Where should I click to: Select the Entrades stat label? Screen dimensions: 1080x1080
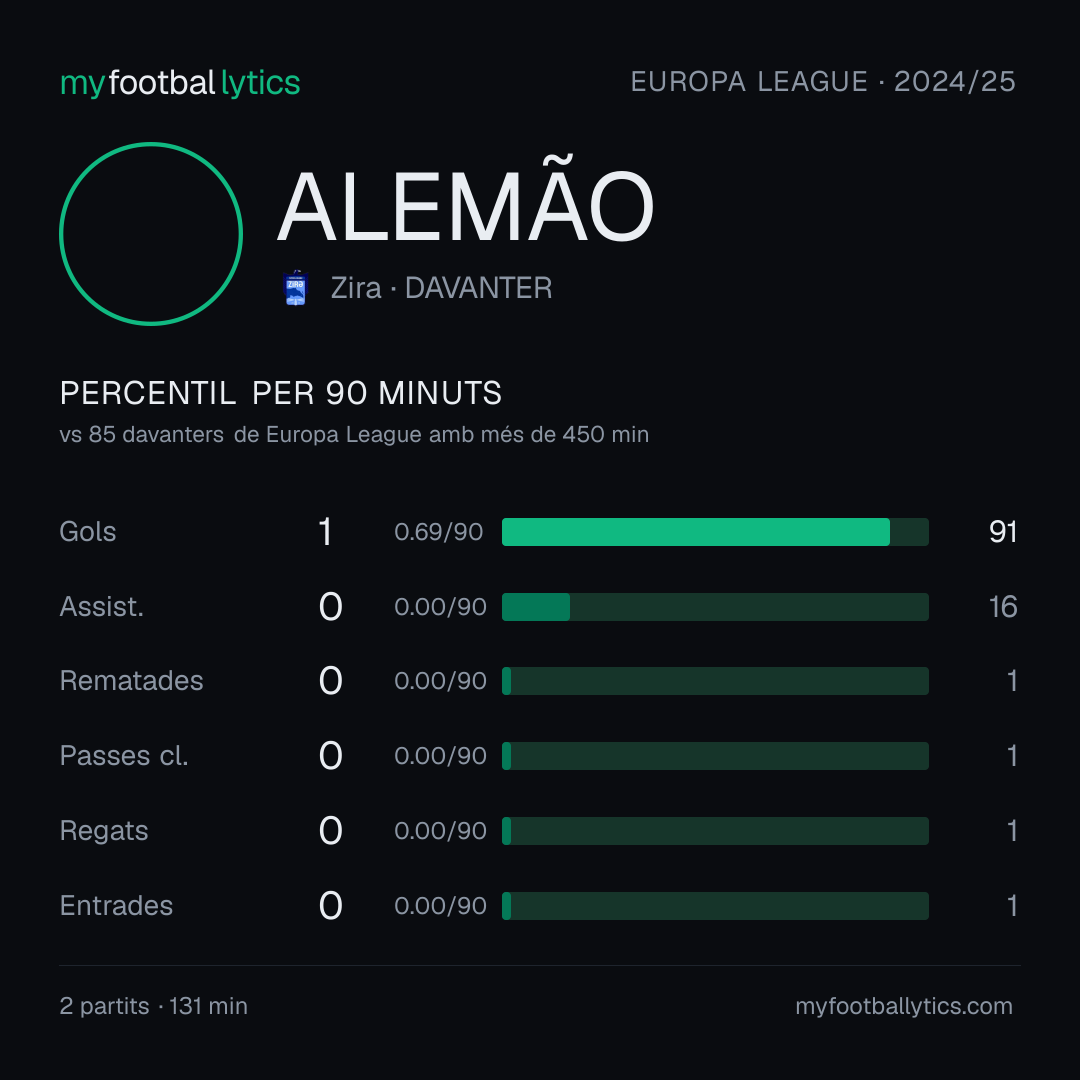click(x=116, y=906)
